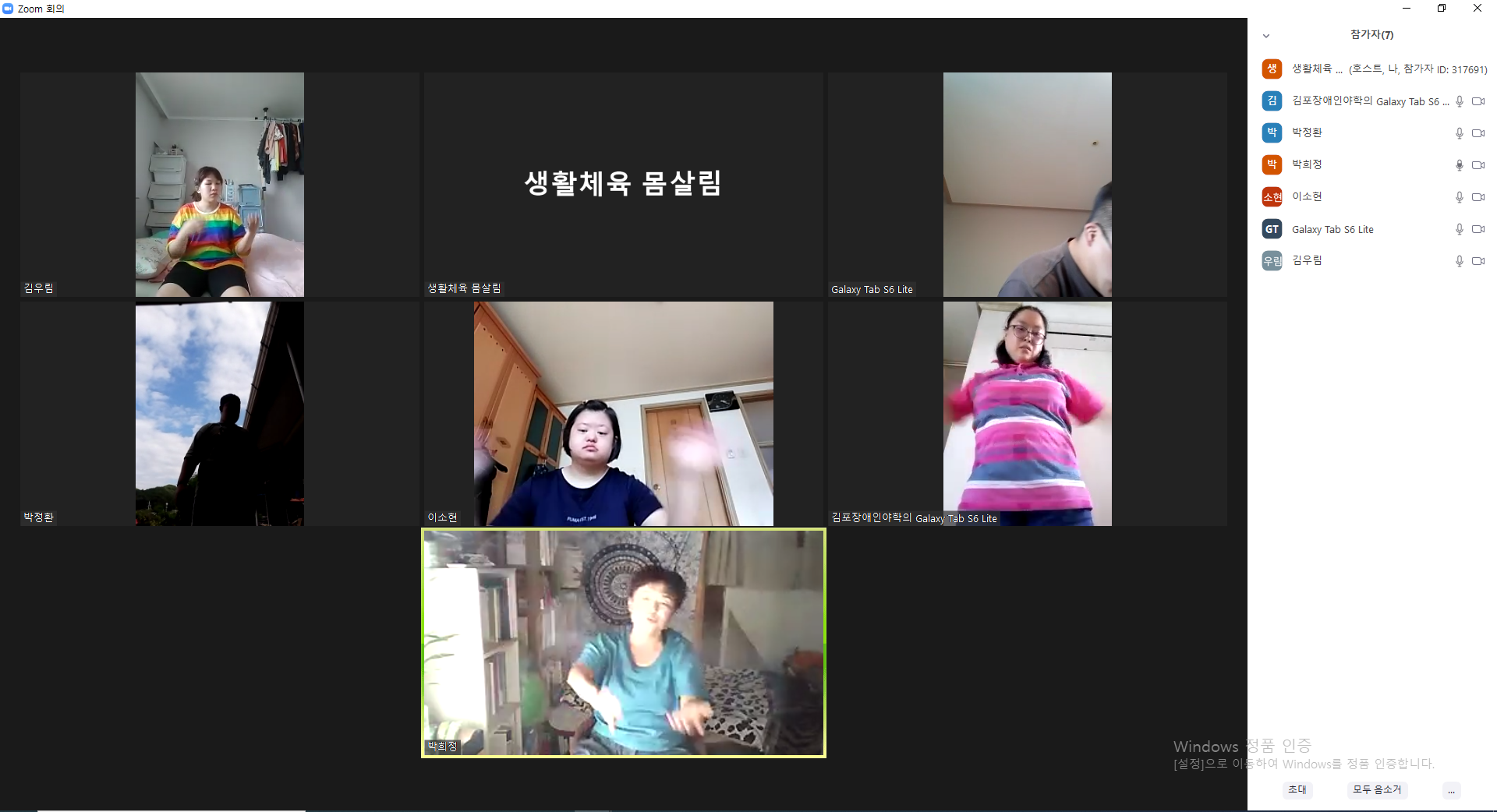Select 박정환 silhouette video tile
The width and height of the screenshot is (1497, 812).
(x=220, y=414)
